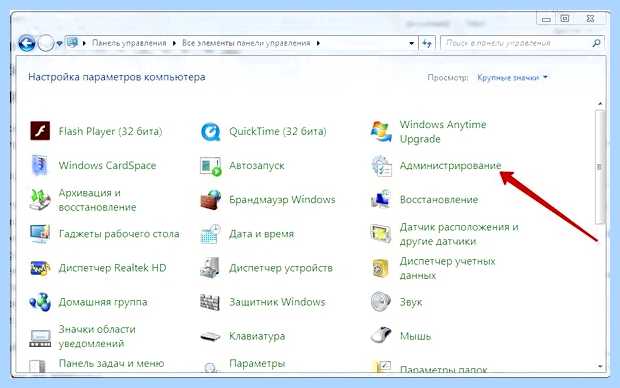Click the scrollbar up arrow

click(x=600, y=104)
